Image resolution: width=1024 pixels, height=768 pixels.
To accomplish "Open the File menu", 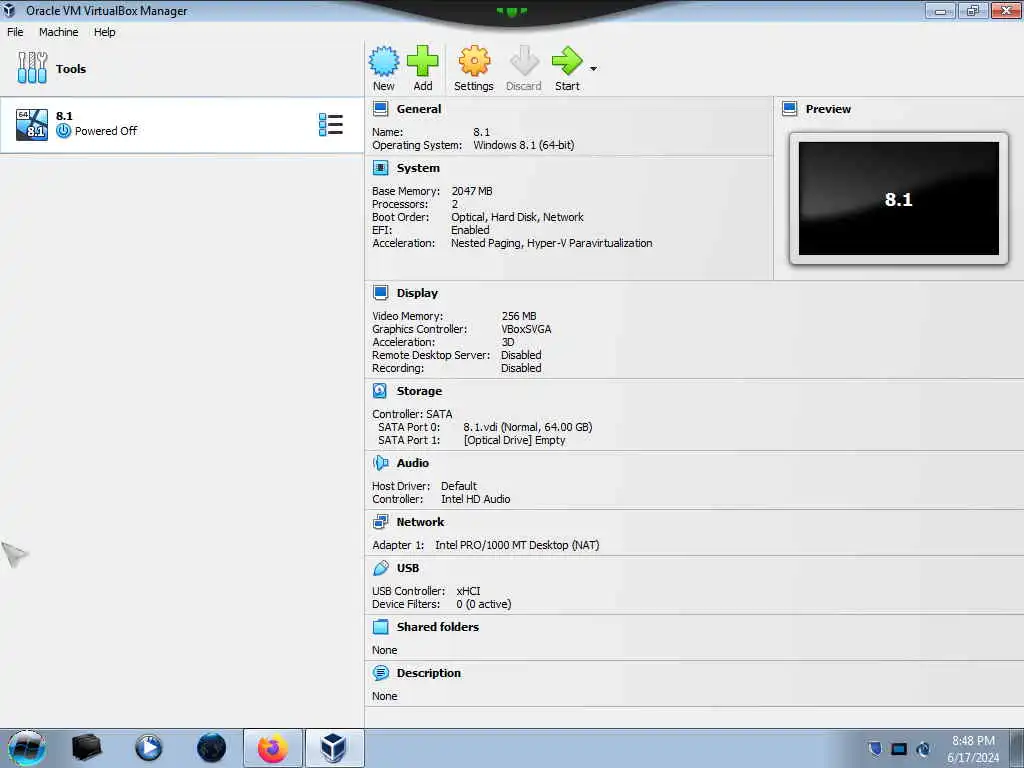I will [x=15, y=32].
